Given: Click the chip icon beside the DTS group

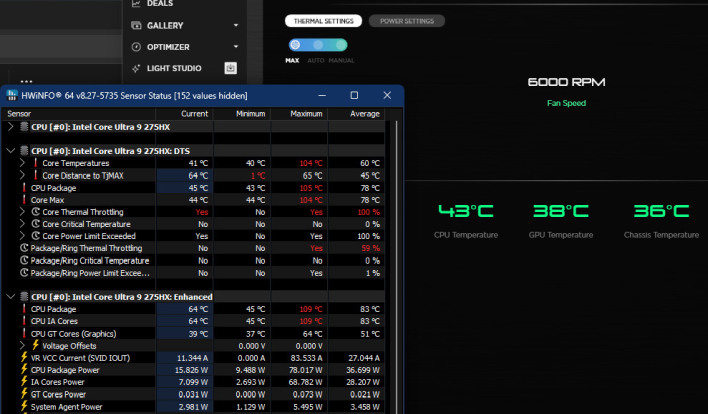Looking at the screenshot, I should pyautogui.click(x=24, y=150).
